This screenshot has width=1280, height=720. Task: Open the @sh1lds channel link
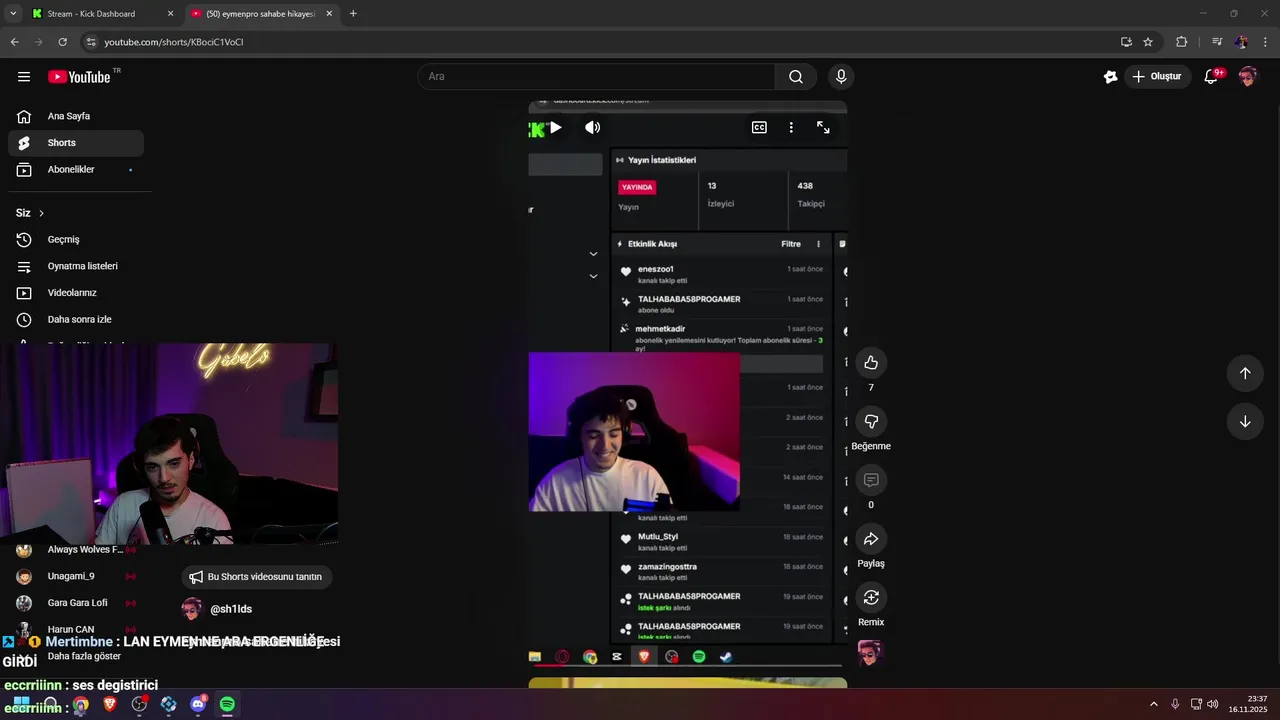point(231,609)
